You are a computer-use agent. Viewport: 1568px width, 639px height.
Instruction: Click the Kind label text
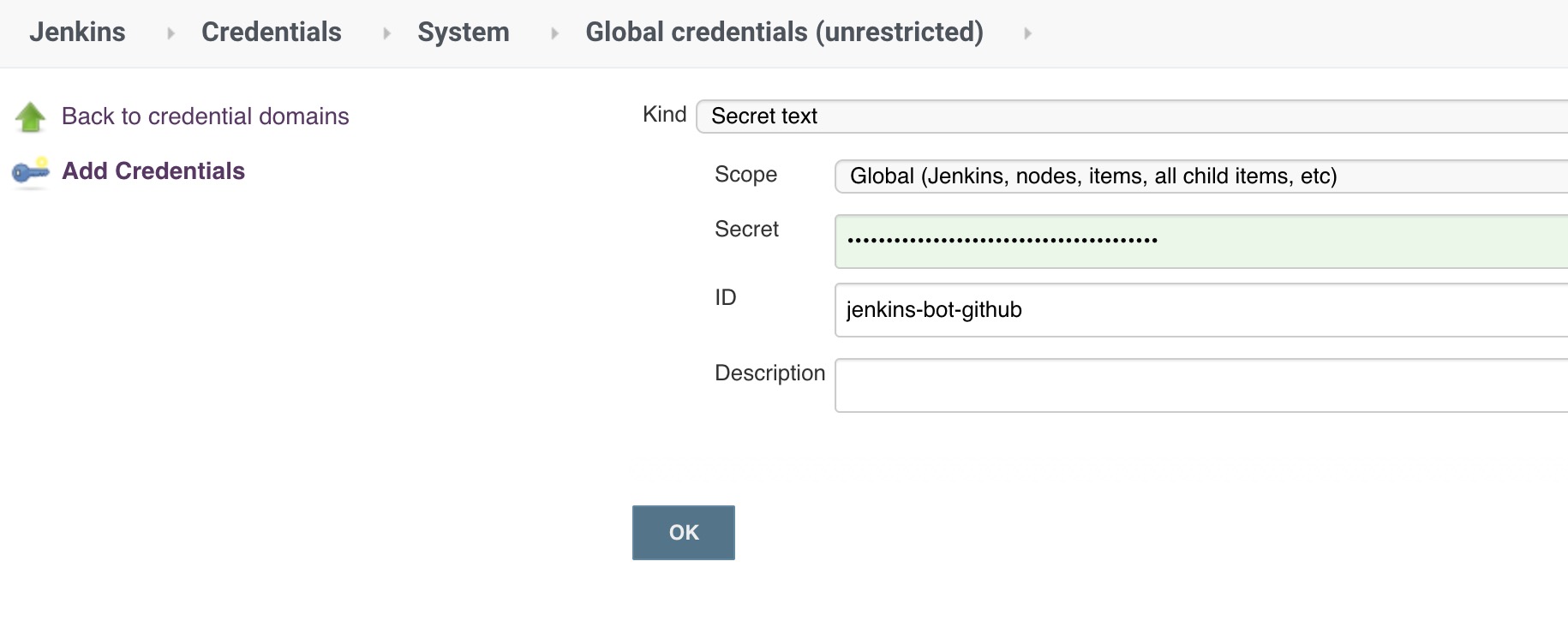point(665,115)
